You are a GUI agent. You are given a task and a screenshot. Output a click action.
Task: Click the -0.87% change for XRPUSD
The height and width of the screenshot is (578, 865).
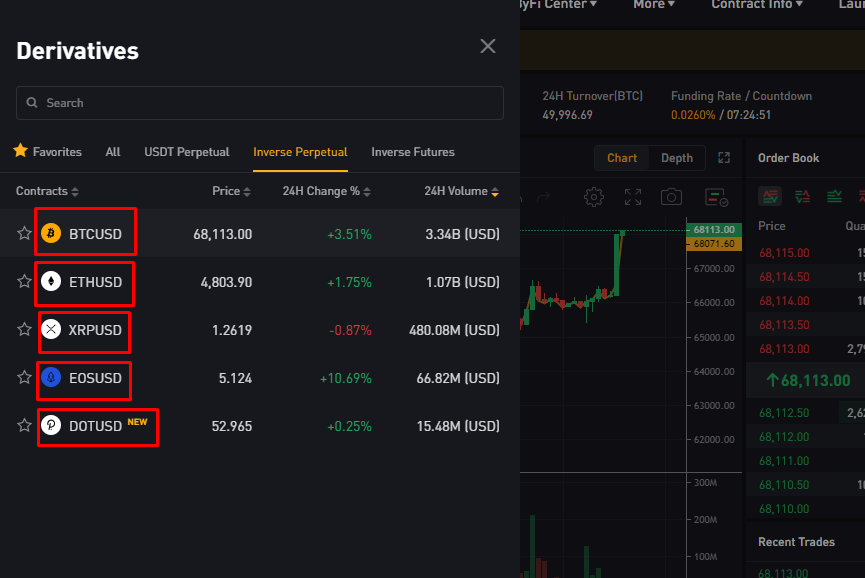(x=350, y=330)
